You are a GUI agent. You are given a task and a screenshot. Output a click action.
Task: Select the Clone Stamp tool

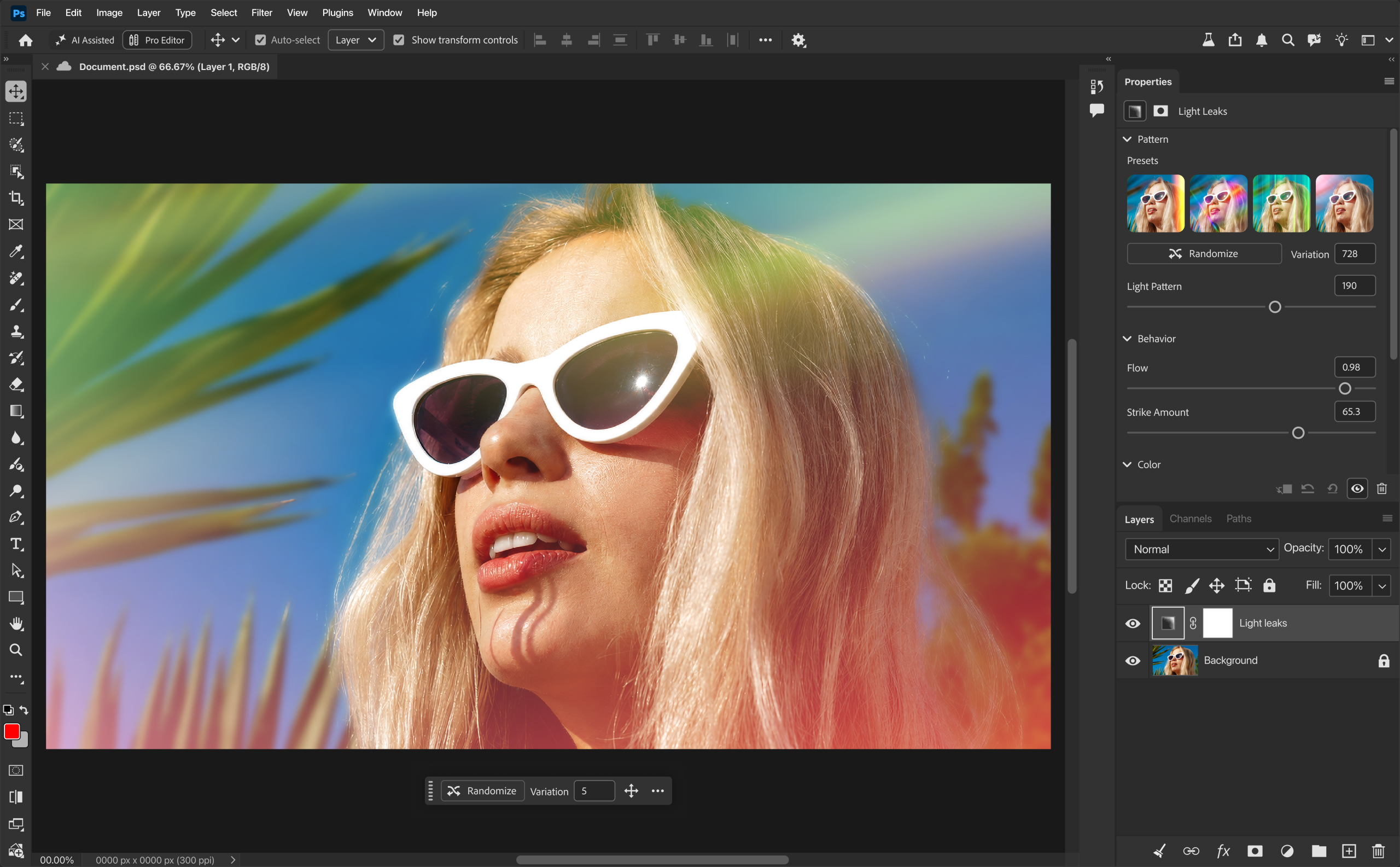click(x=16, y=331)
